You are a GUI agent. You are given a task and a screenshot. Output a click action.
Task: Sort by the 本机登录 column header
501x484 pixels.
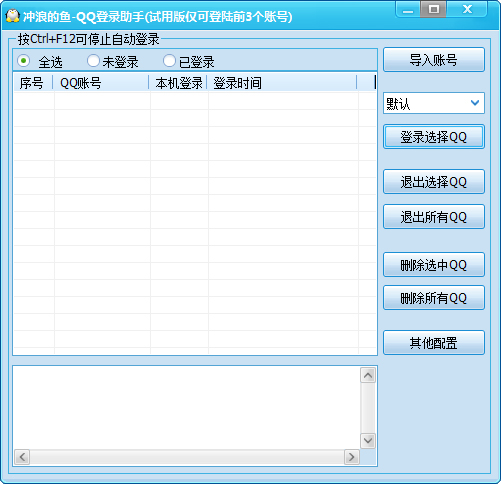coord(178,83)
